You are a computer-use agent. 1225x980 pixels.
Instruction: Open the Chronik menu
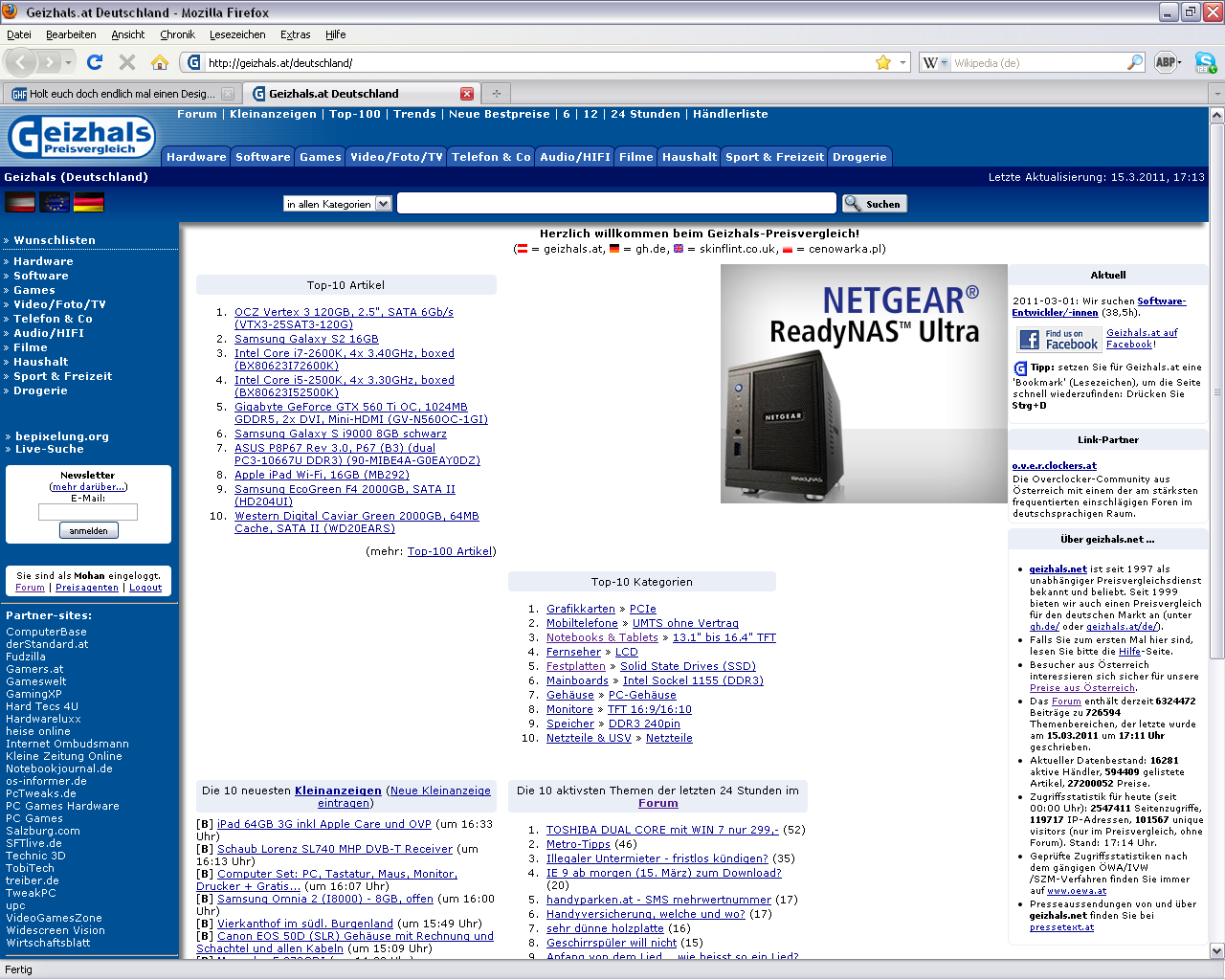177,34
